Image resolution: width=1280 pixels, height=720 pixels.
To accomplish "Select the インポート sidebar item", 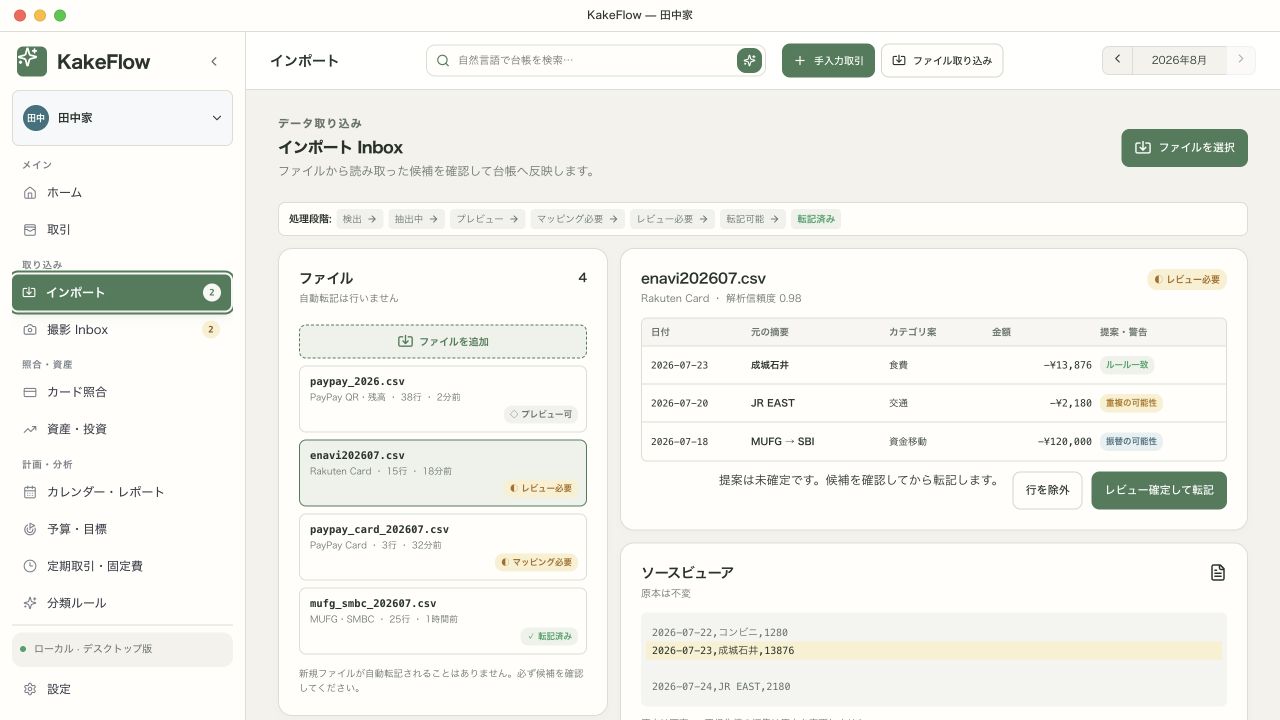I will point(122,292).
